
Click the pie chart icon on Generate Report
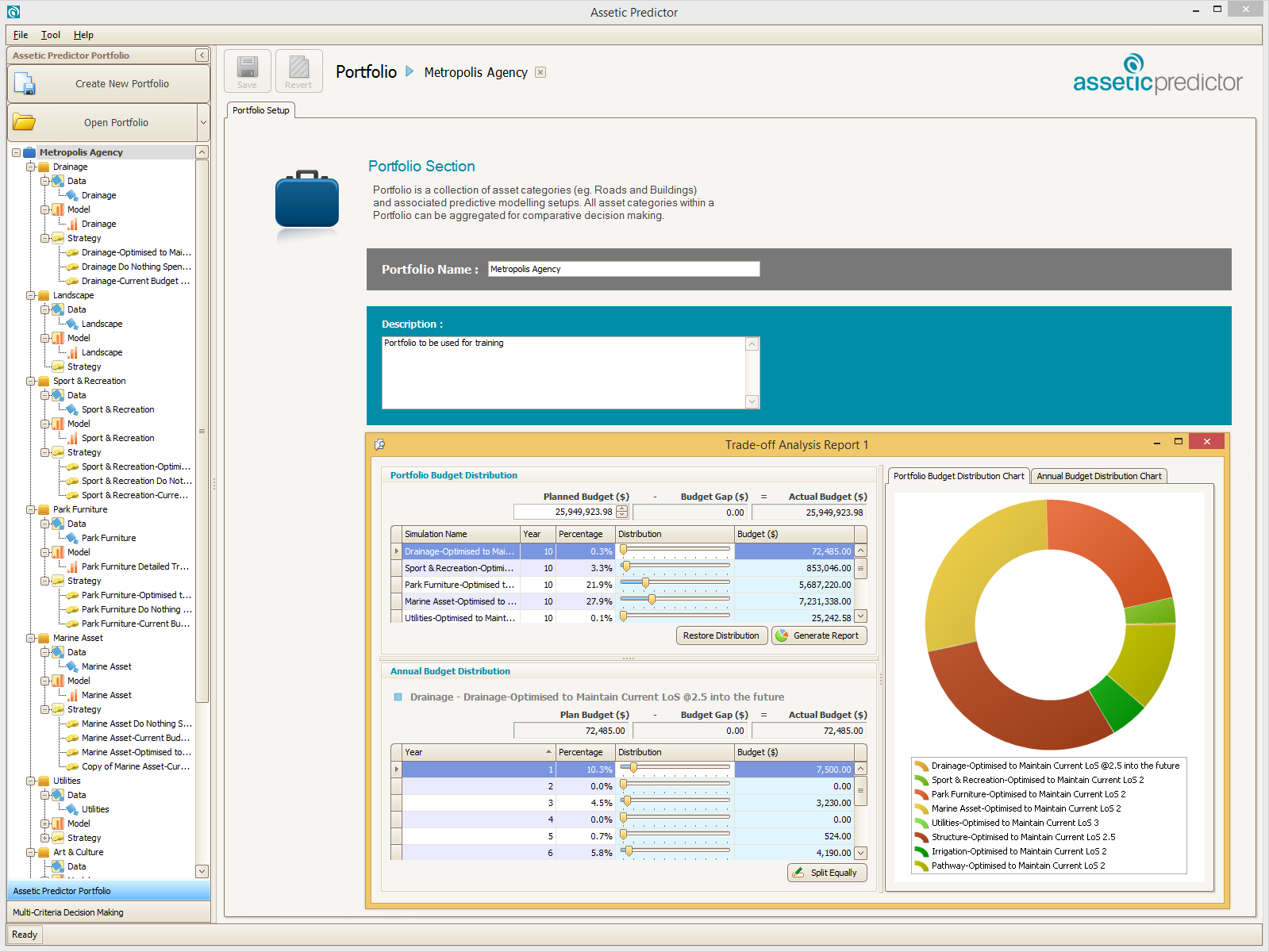[782, 635]
